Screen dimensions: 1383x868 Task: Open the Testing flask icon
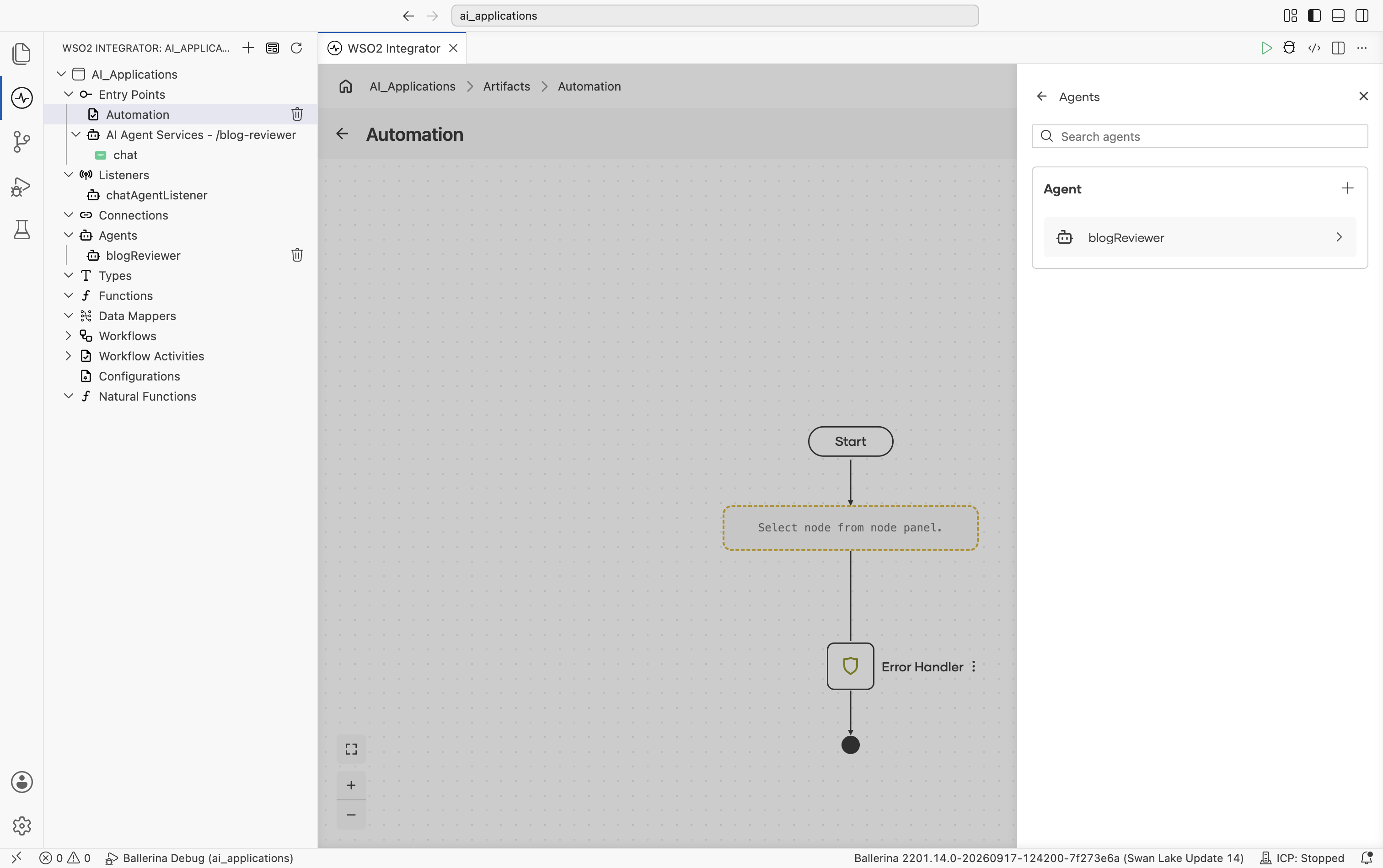coord(22,230)
